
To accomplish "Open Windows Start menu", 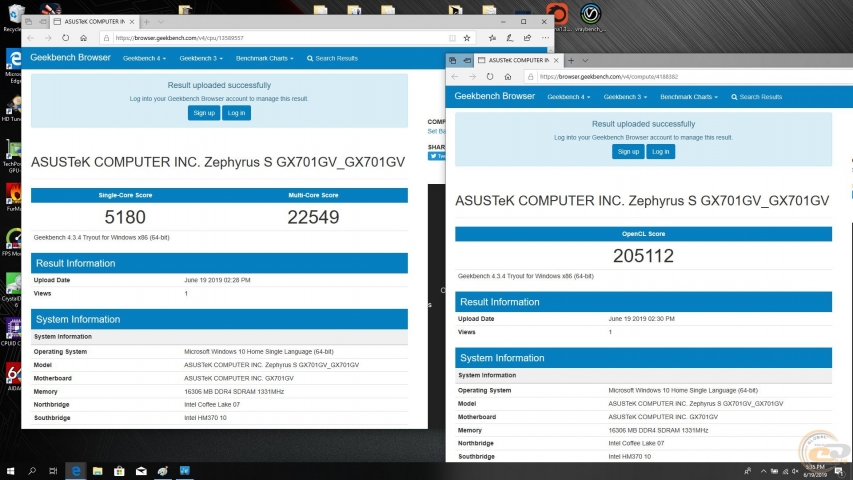I will [x=10, y=471].
